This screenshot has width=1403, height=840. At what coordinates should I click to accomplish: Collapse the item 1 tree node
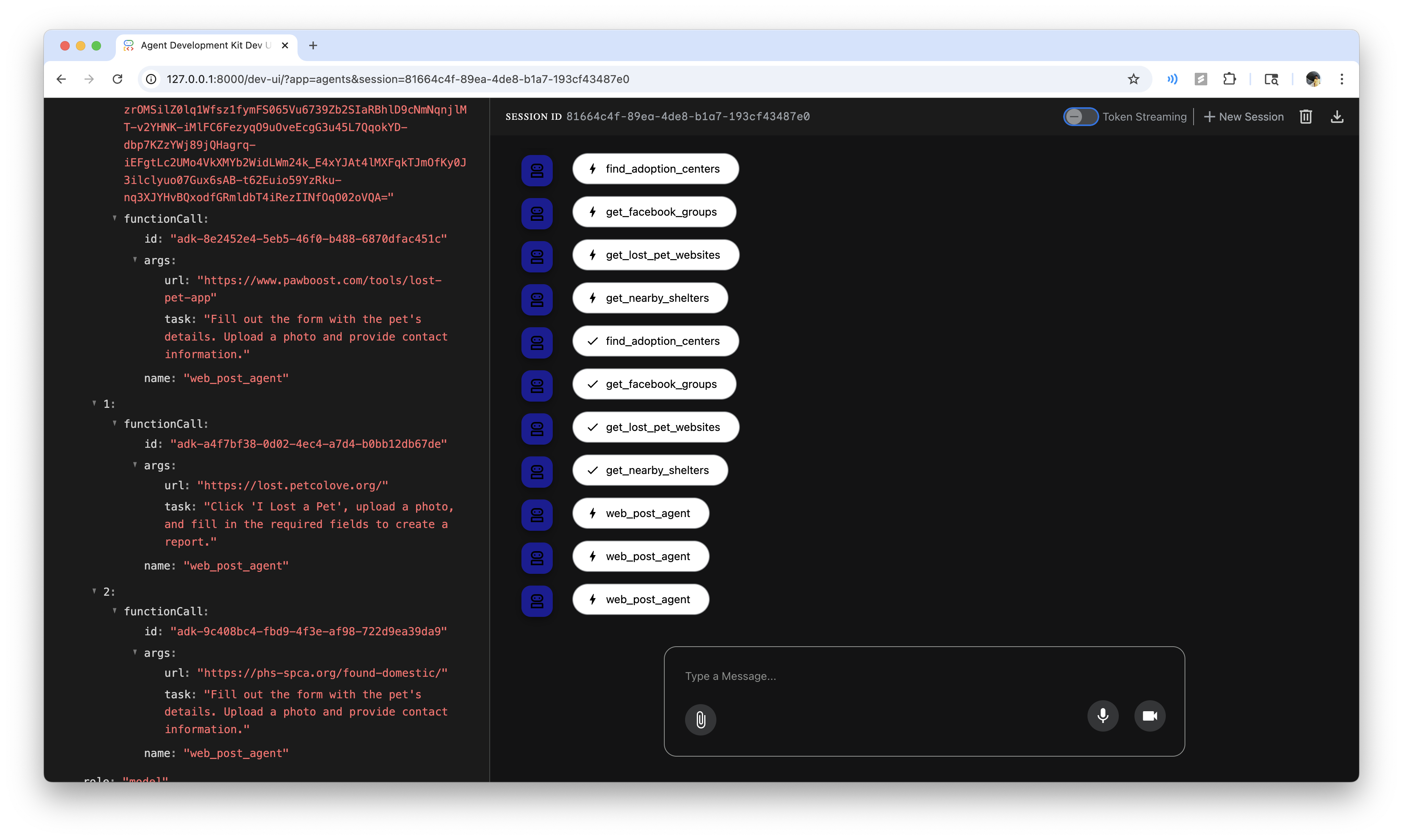click(x=94, y=404)
